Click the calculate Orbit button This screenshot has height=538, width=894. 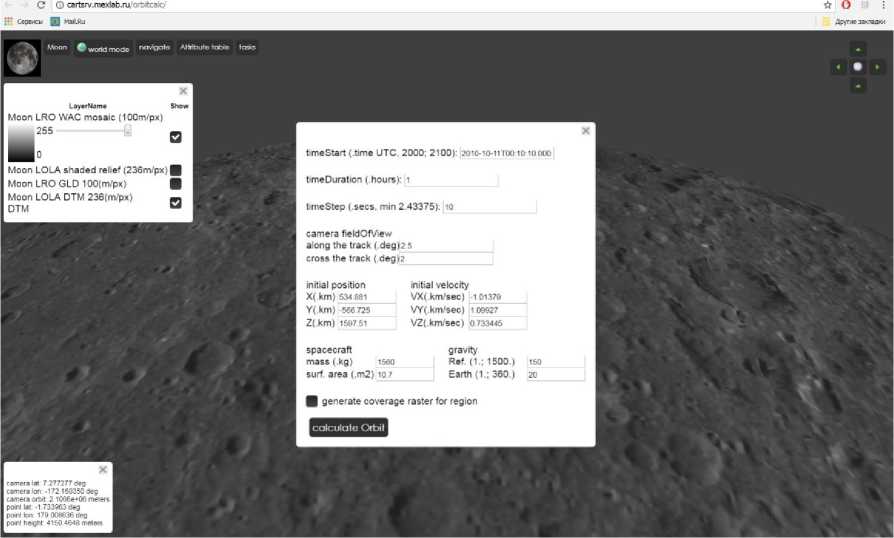tap(348, 427)
